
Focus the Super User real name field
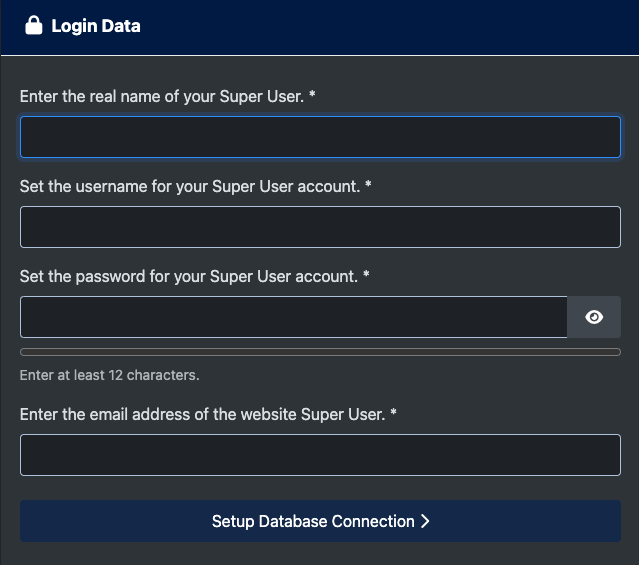coord(320,137)
